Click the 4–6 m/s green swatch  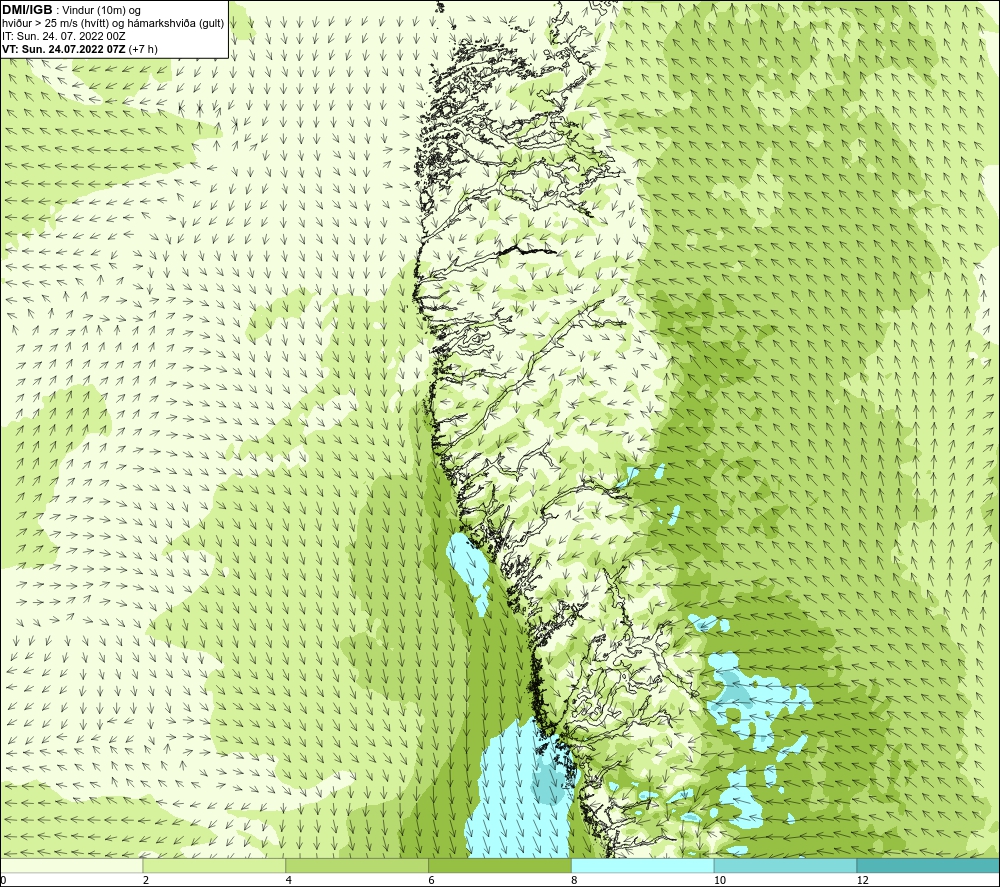(357, 865)
